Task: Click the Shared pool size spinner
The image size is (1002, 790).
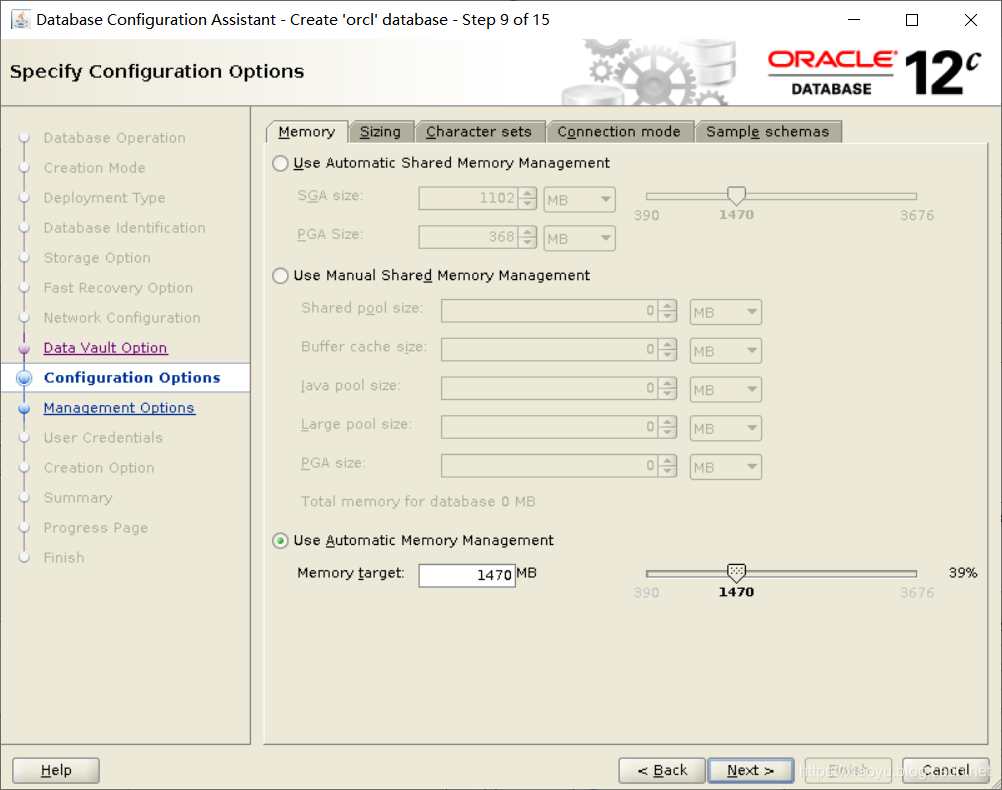Action: pos(668,311)
